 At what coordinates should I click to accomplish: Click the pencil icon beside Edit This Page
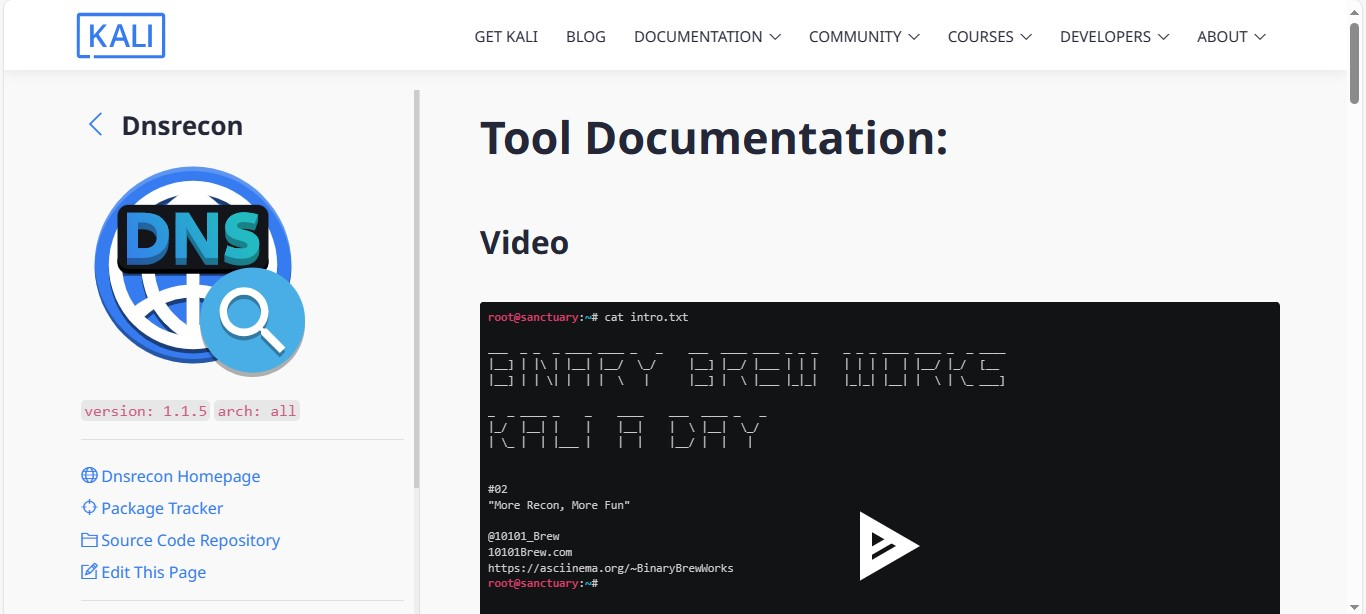click(89, 572)
